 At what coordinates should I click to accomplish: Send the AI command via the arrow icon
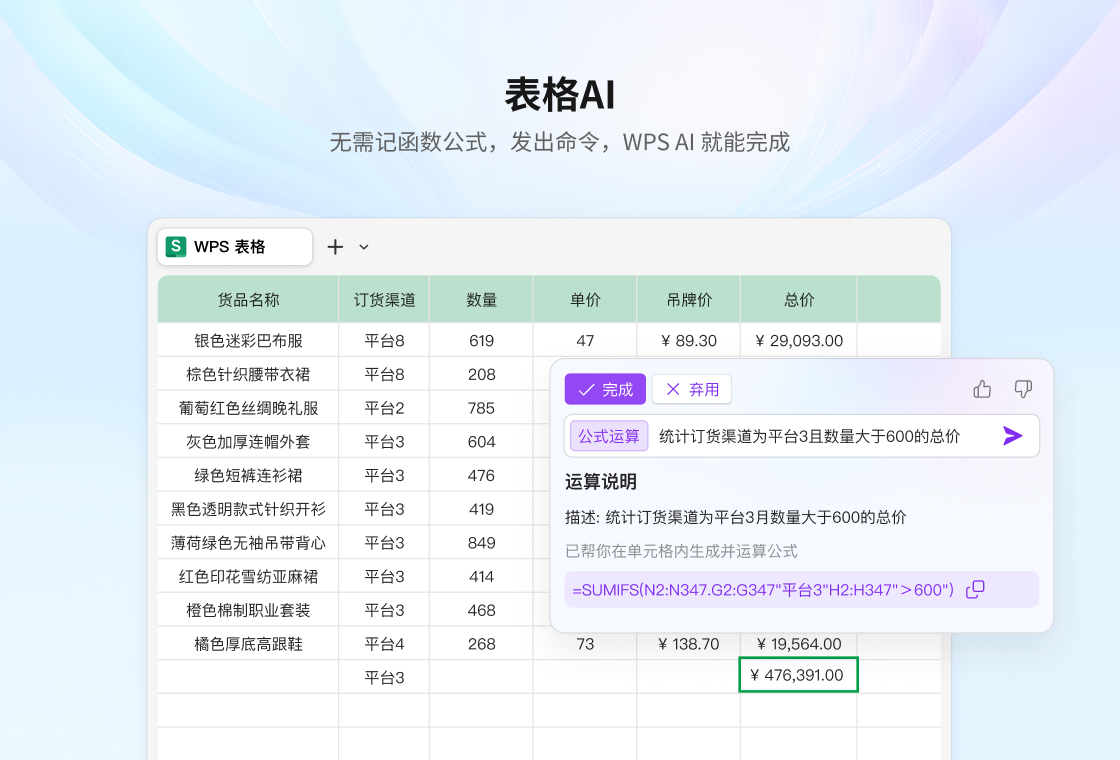[x=1014, y=435]
